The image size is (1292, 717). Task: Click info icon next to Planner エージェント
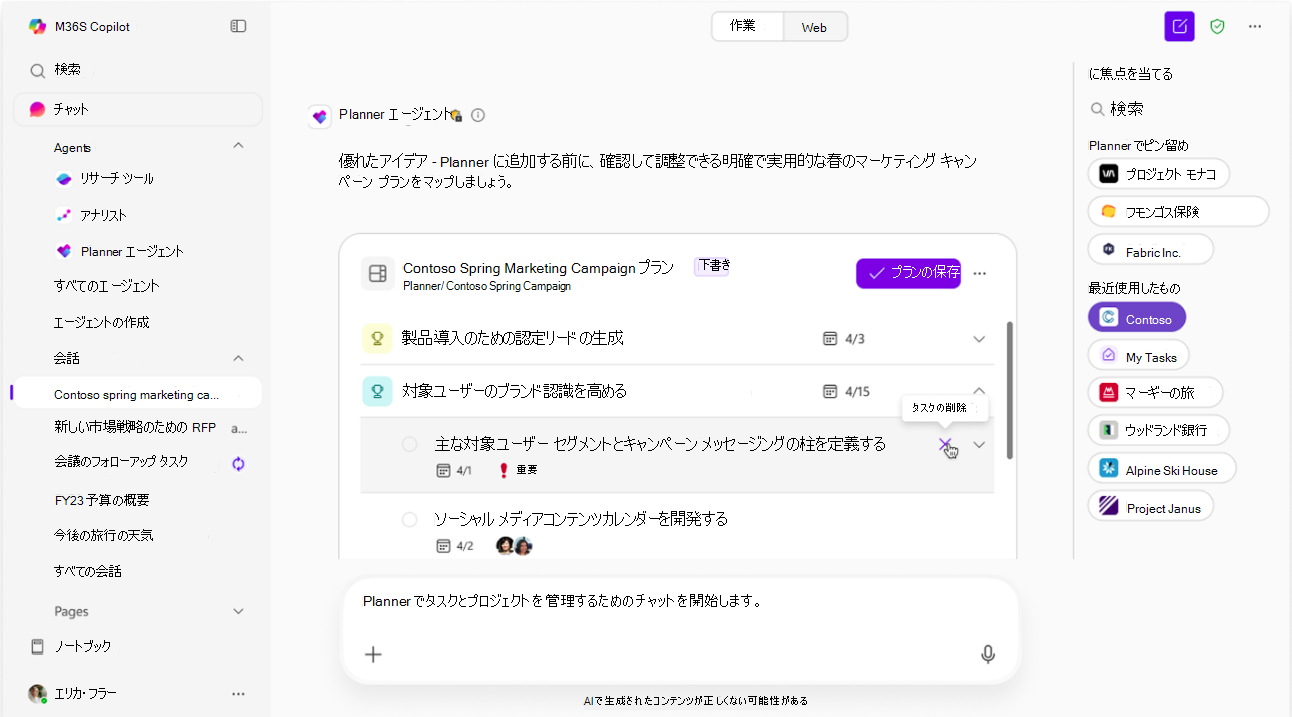point(478,115)
